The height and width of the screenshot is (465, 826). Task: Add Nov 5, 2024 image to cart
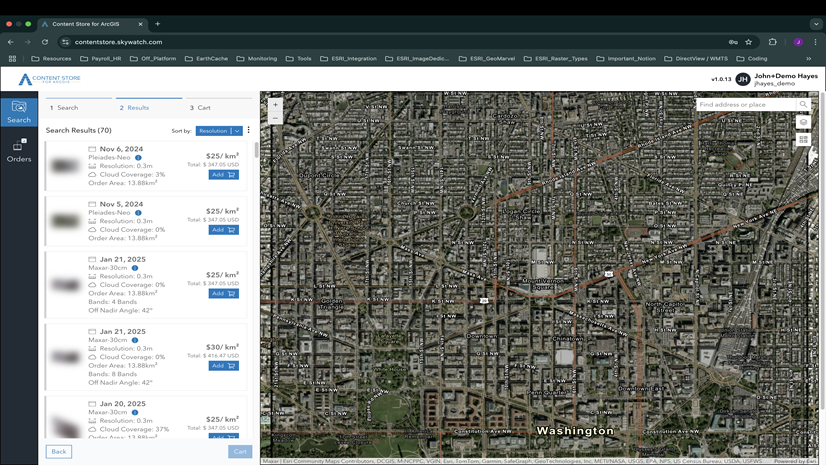(223, 230)
